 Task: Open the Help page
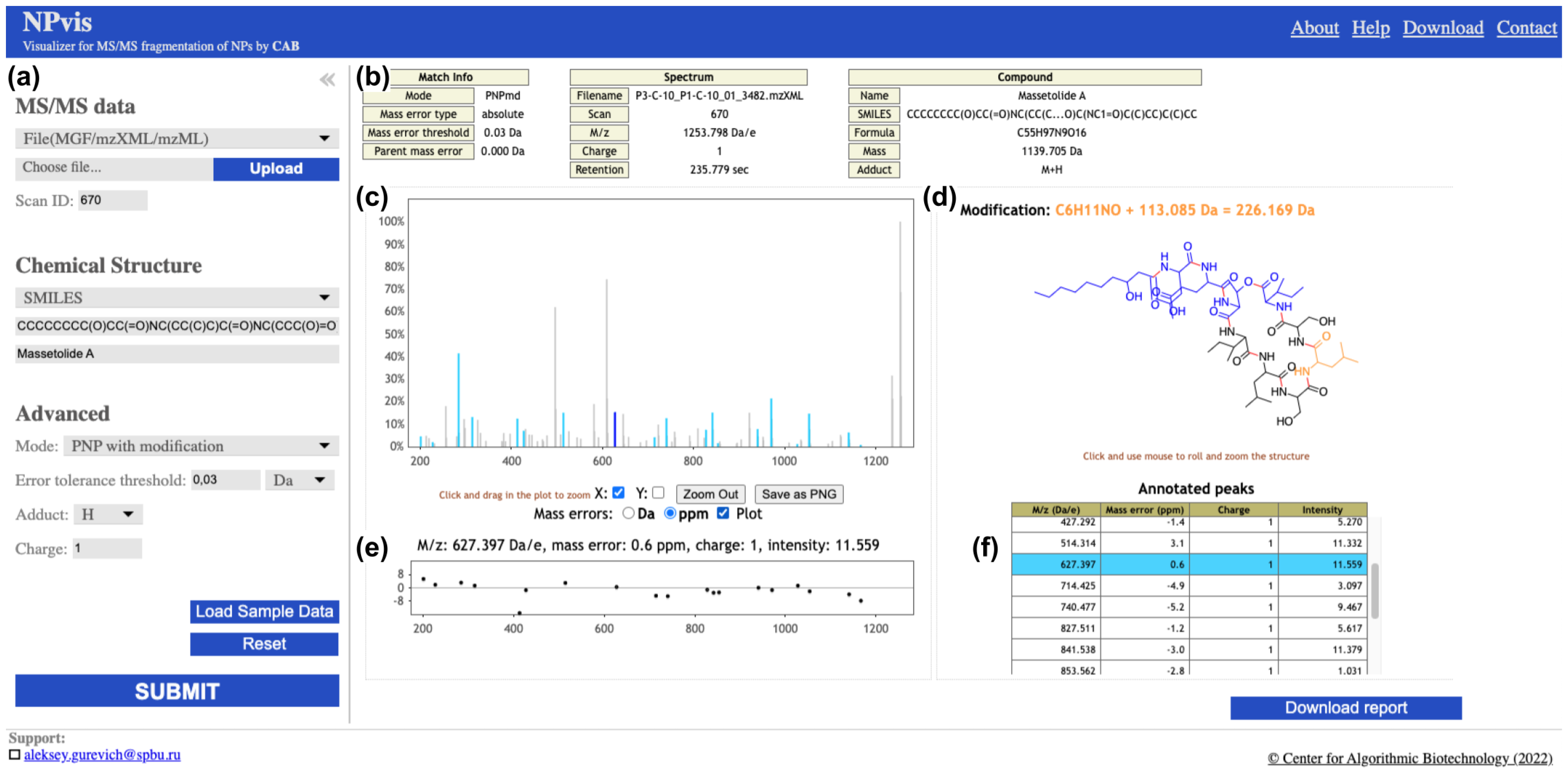(x=1371, y=28)
